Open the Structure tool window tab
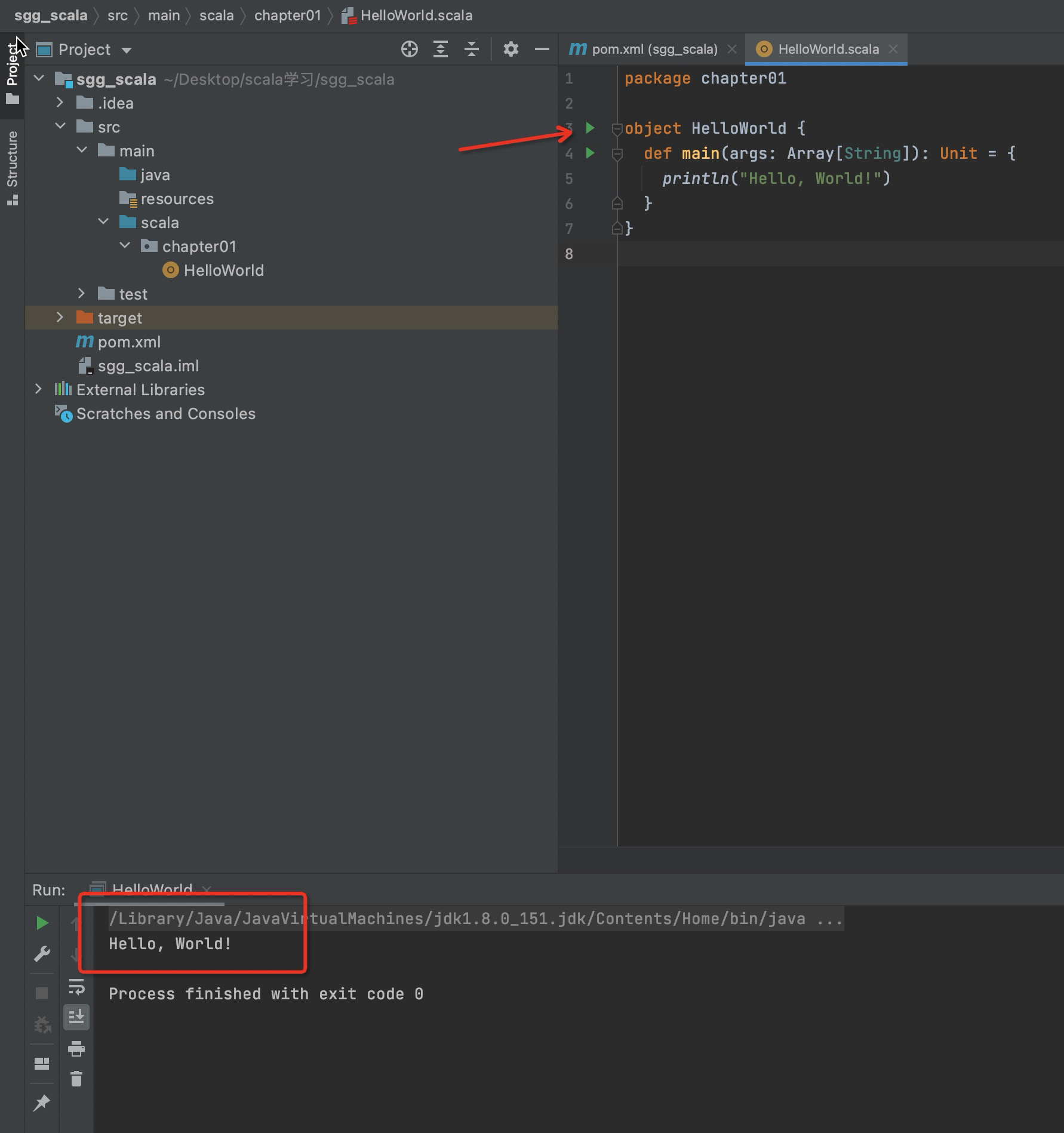1064x1133 pixels. 12,168
